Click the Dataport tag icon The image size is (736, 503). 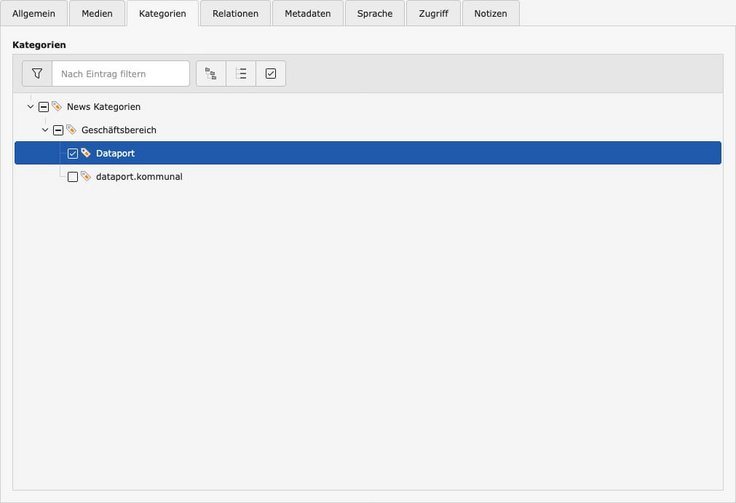click(86, 153)
